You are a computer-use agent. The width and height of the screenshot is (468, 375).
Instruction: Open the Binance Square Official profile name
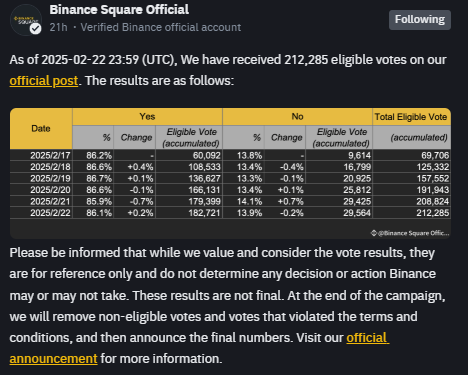point(119,10)
